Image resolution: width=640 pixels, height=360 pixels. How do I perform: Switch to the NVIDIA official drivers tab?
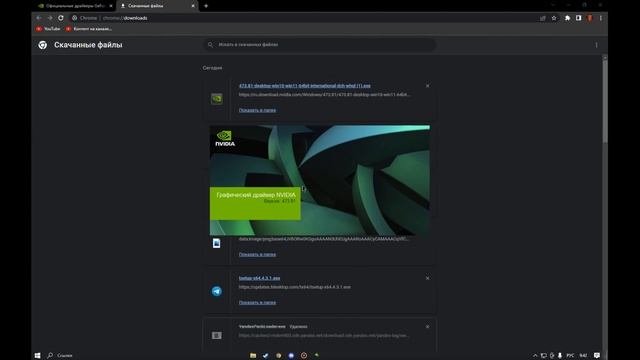tap(75, 6)
